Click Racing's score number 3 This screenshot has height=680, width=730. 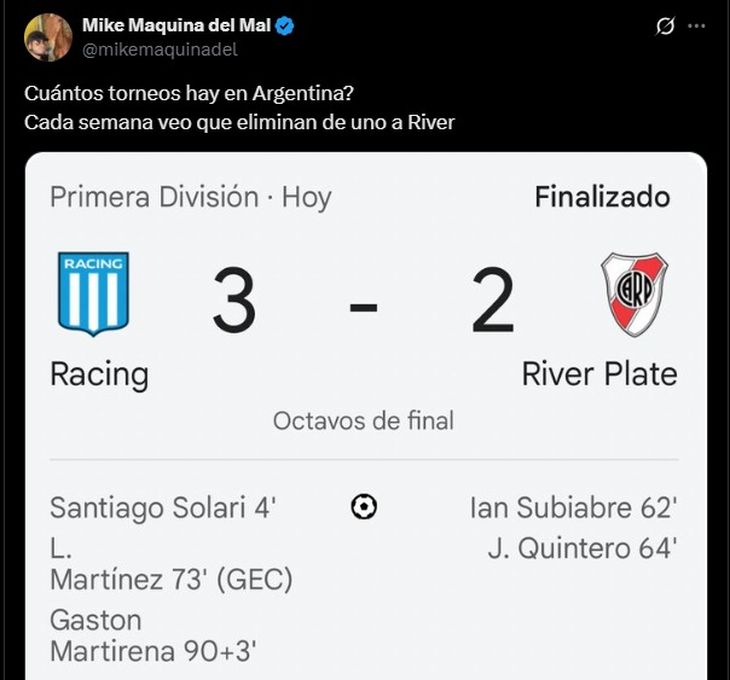tap(234, 303)
